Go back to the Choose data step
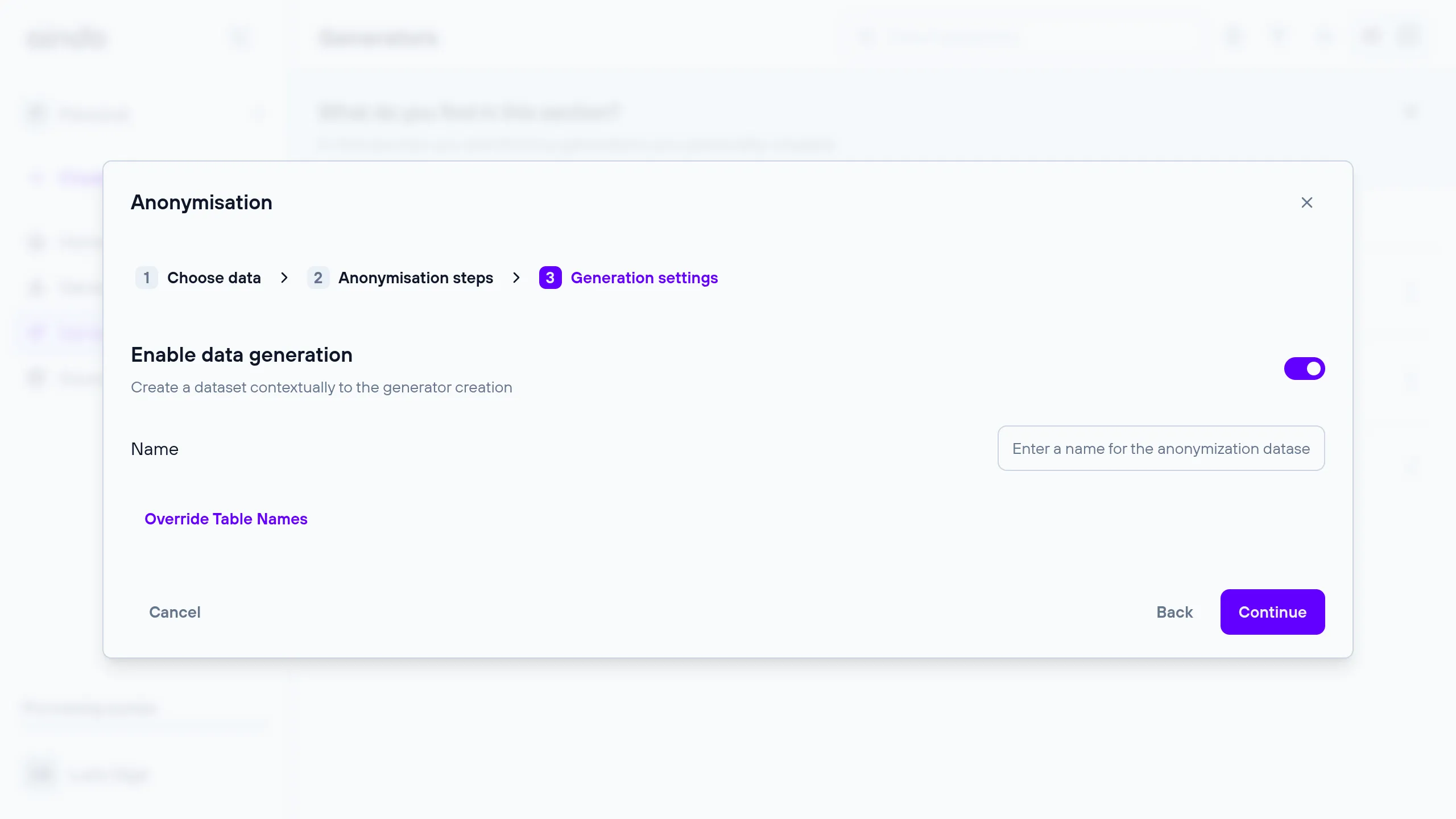This screenshot has width=1456, height=819. tap(214, 278)
